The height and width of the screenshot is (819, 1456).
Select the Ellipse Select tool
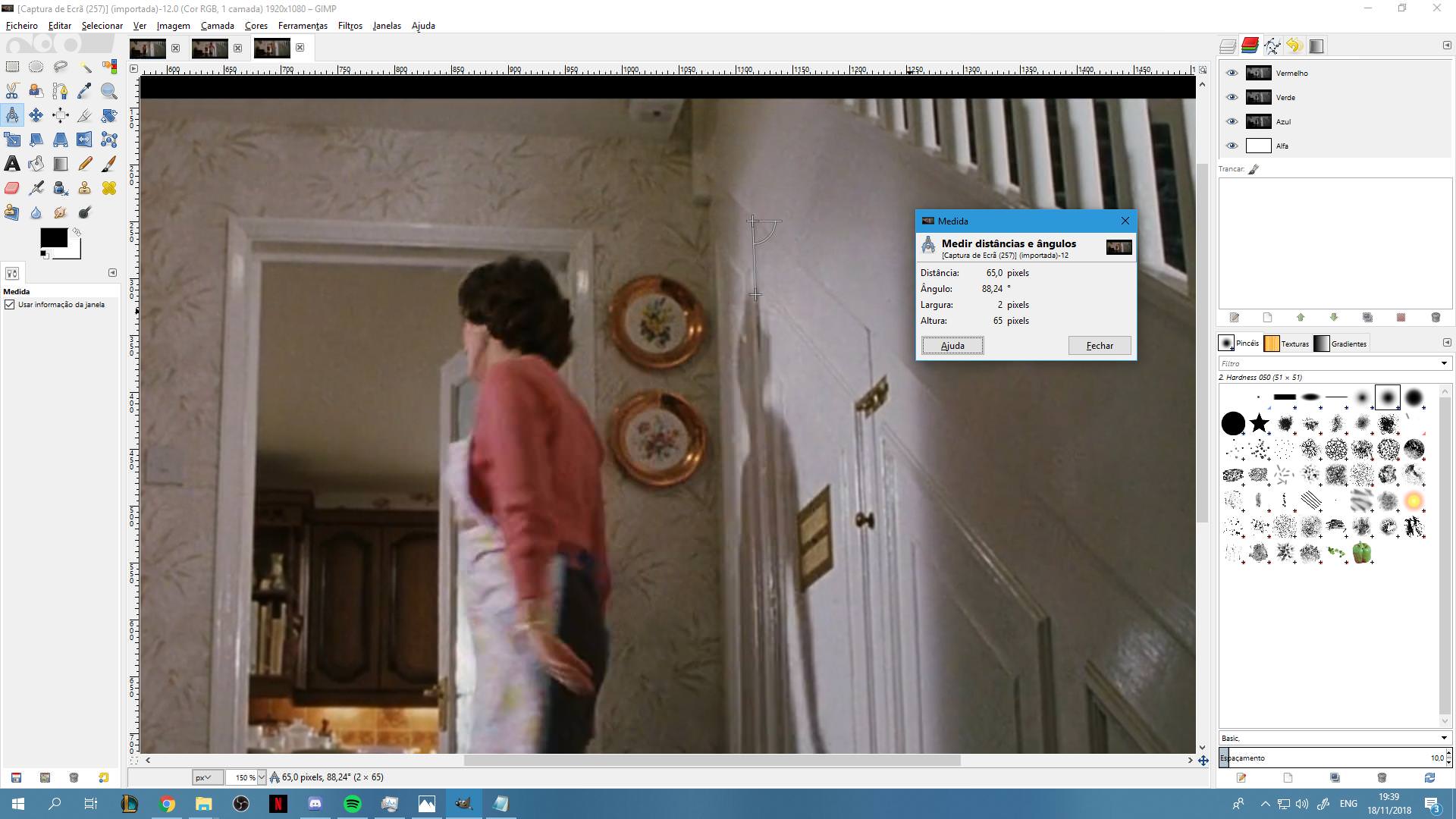[x=36, y=67]
